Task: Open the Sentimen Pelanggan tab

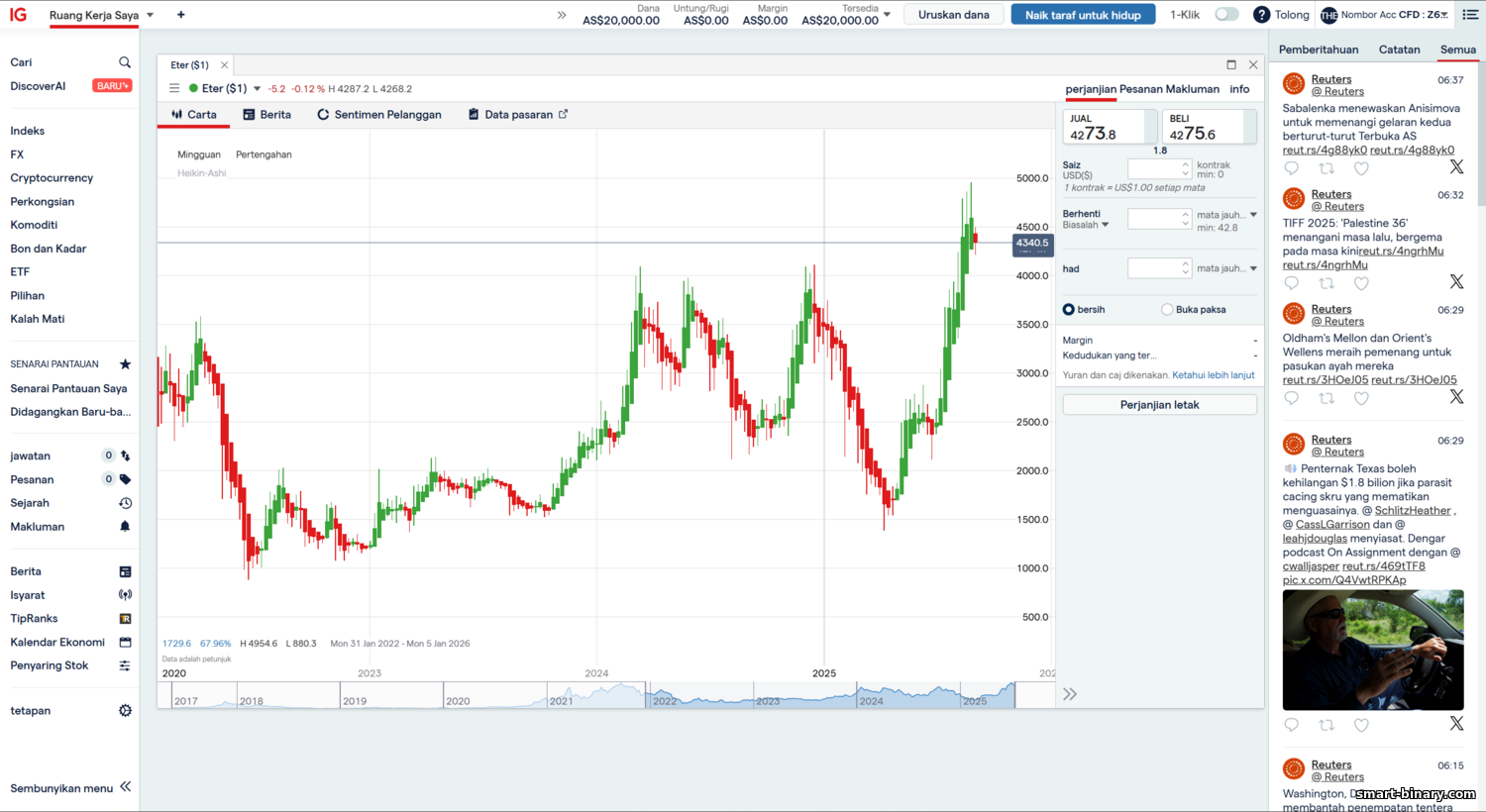Action: pos(378,115)
